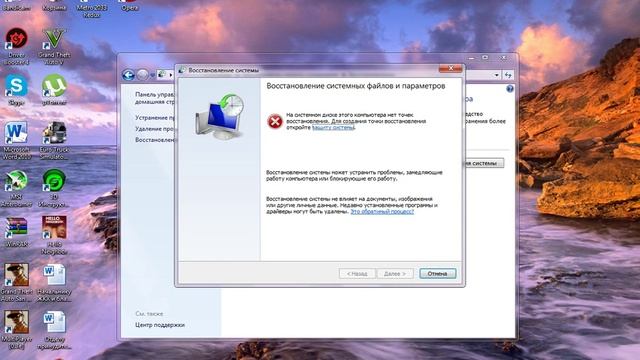
Task: Open Driver Booster 4 desktop shortcut
Action: coord(16,46)
